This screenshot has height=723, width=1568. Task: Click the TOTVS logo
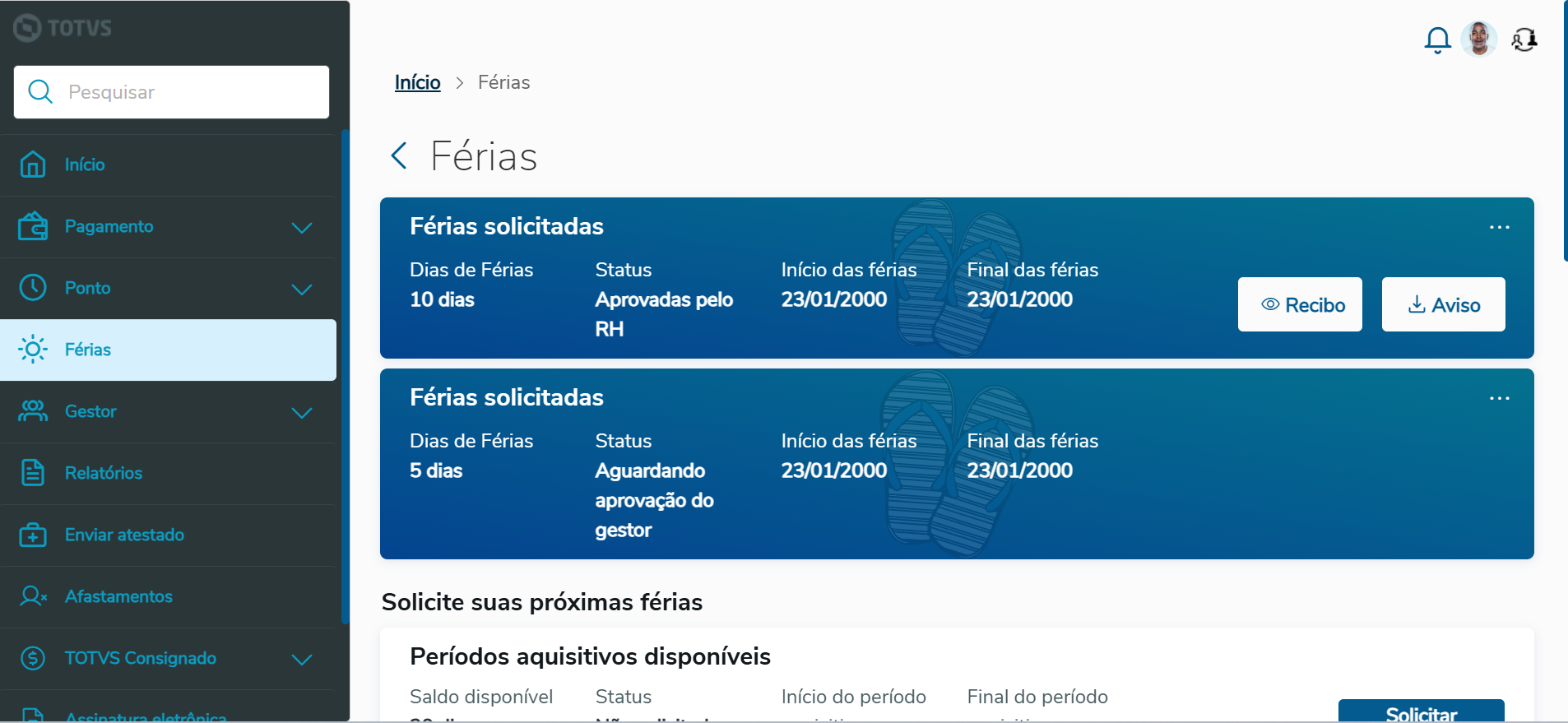click(63, 28)
